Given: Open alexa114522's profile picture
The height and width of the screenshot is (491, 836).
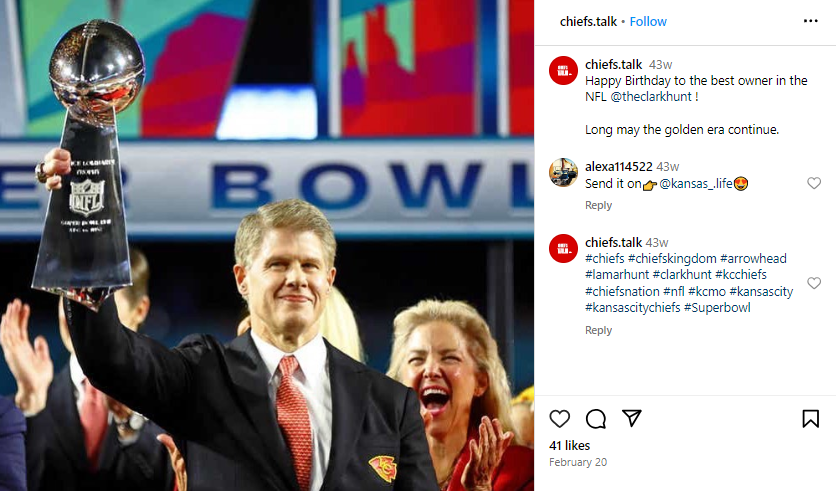Looking at the screenshot, I should [563, 172].
